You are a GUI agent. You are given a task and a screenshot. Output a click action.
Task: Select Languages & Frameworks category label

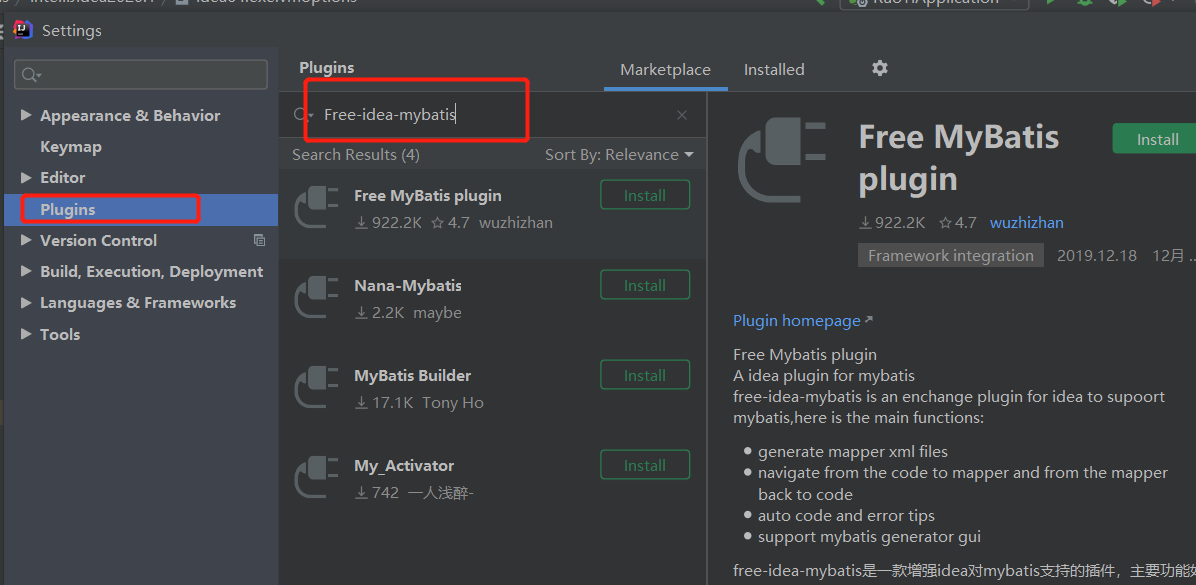tap(138, 303)
